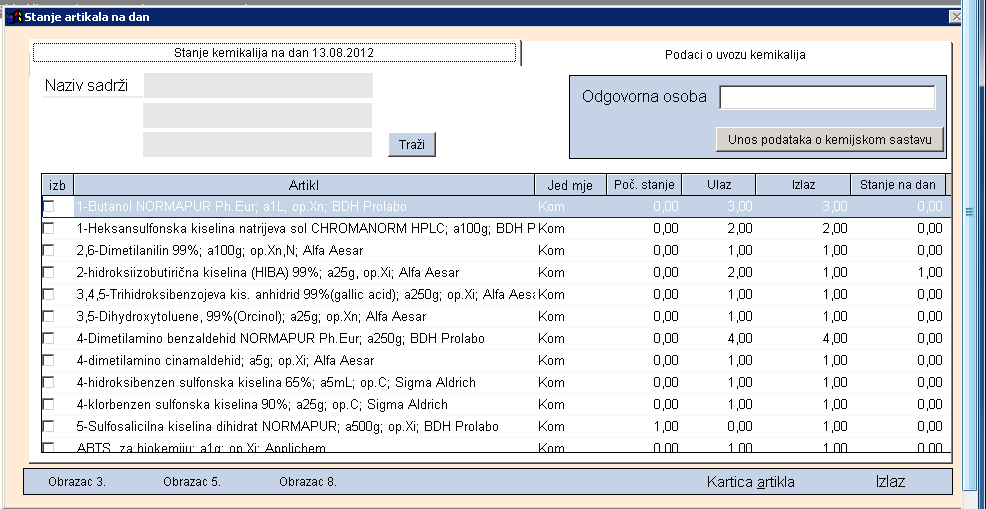Tick checkbox for 3,4,5-Trihidroksibenzojeva kis. row
The height and width of the screenshot is (509, 986).
click(48, 294)
